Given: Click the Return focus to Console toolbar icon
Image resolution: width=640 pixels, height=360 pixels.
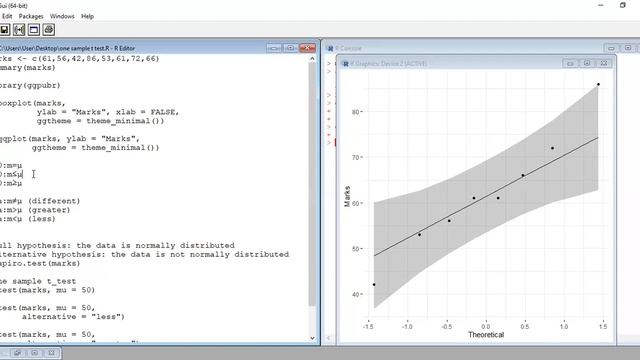Looking at the screenshot, I should tap(34, 30).
